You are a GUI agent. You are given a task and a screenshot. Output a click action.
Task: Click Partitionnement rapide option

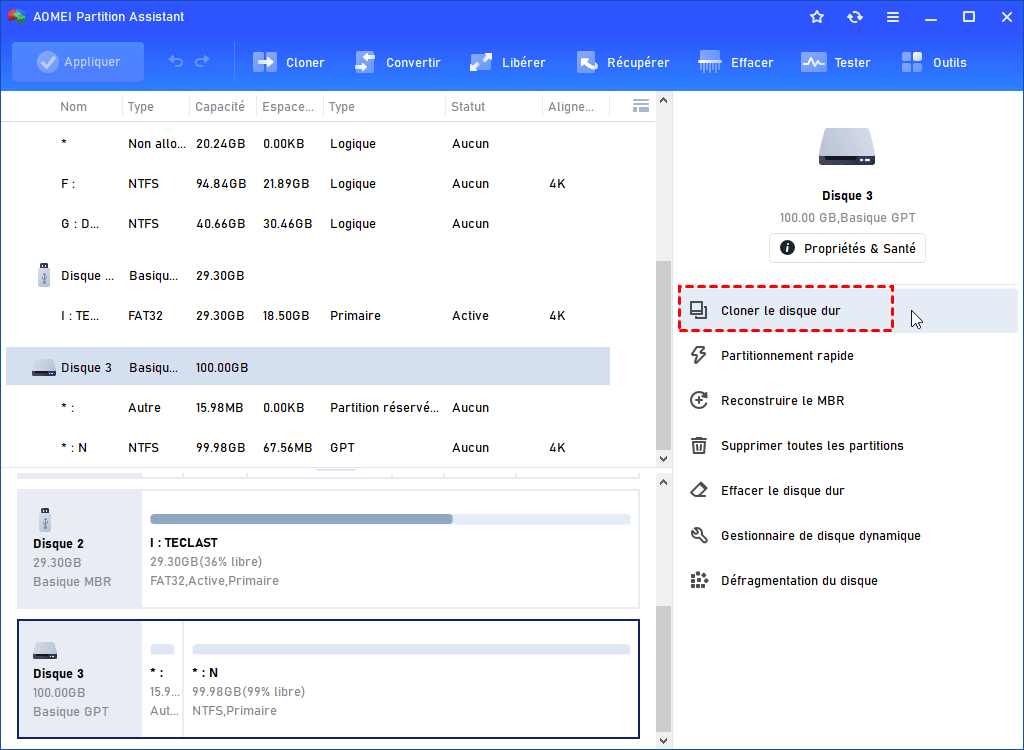pyautogui.click(x=848, y=355)
